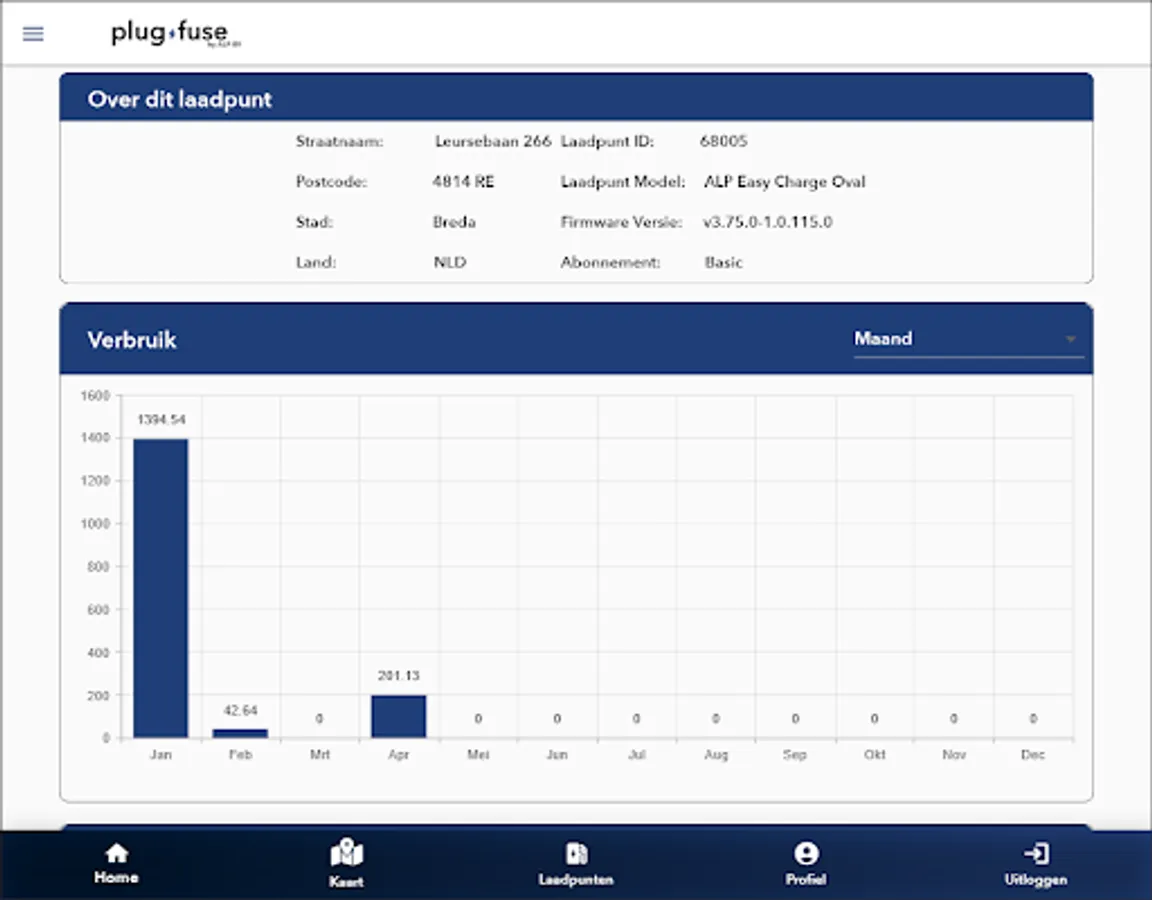Click the Over dit laadpunt header
The height and width of the screenshot is (900, 1152).
(180, 99)
